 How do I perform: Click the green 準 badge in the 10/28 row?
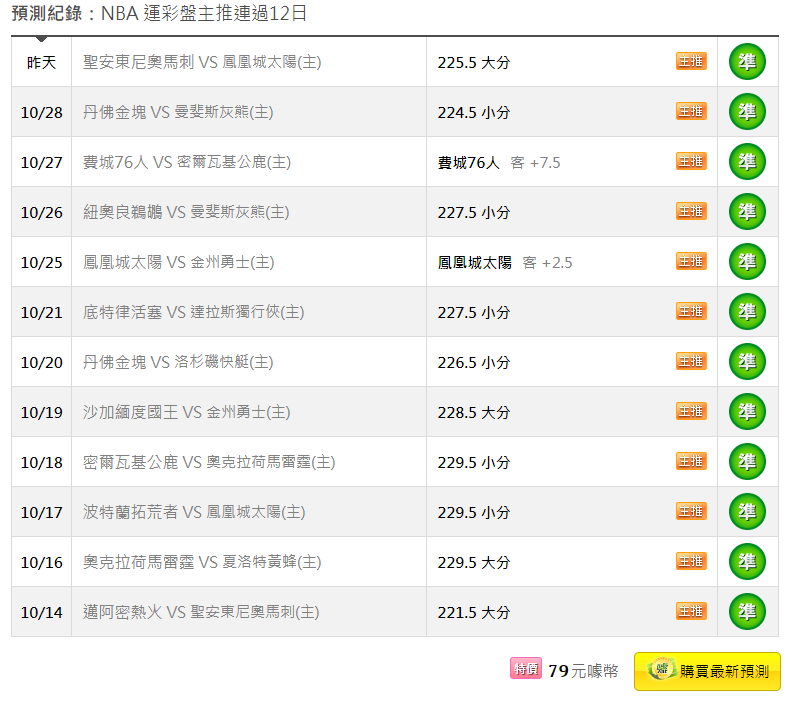(x=747, y=111)
